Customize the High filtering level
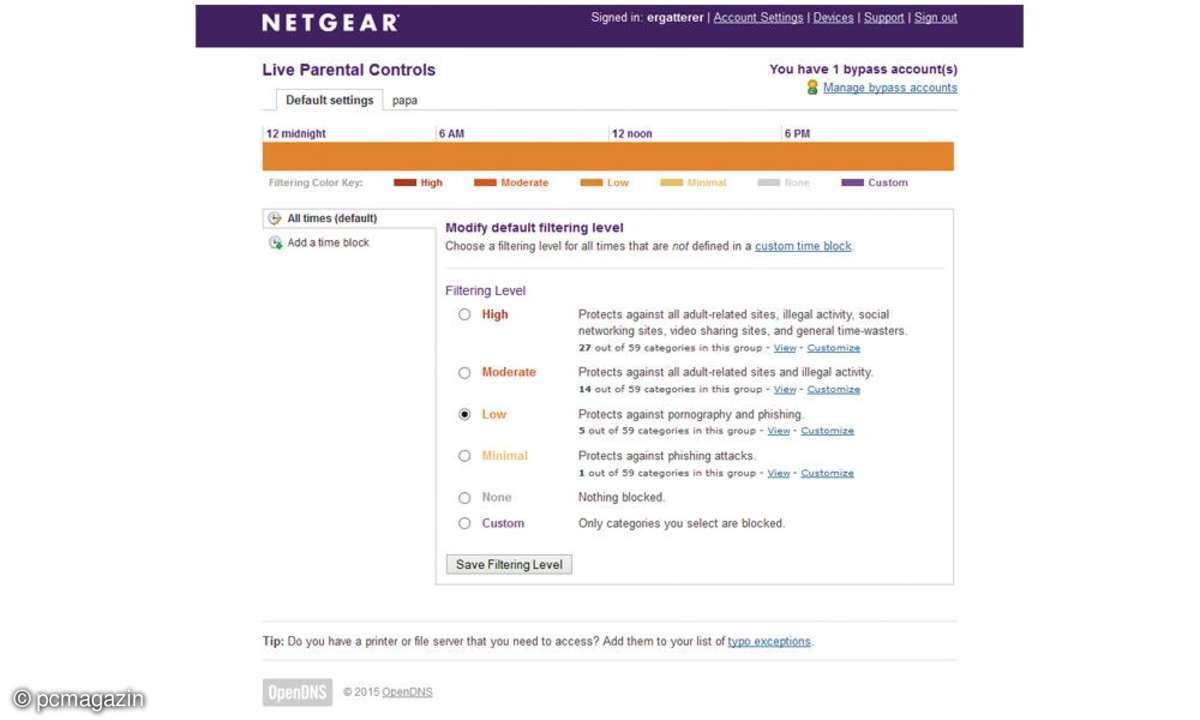 (x=834, y=348)
